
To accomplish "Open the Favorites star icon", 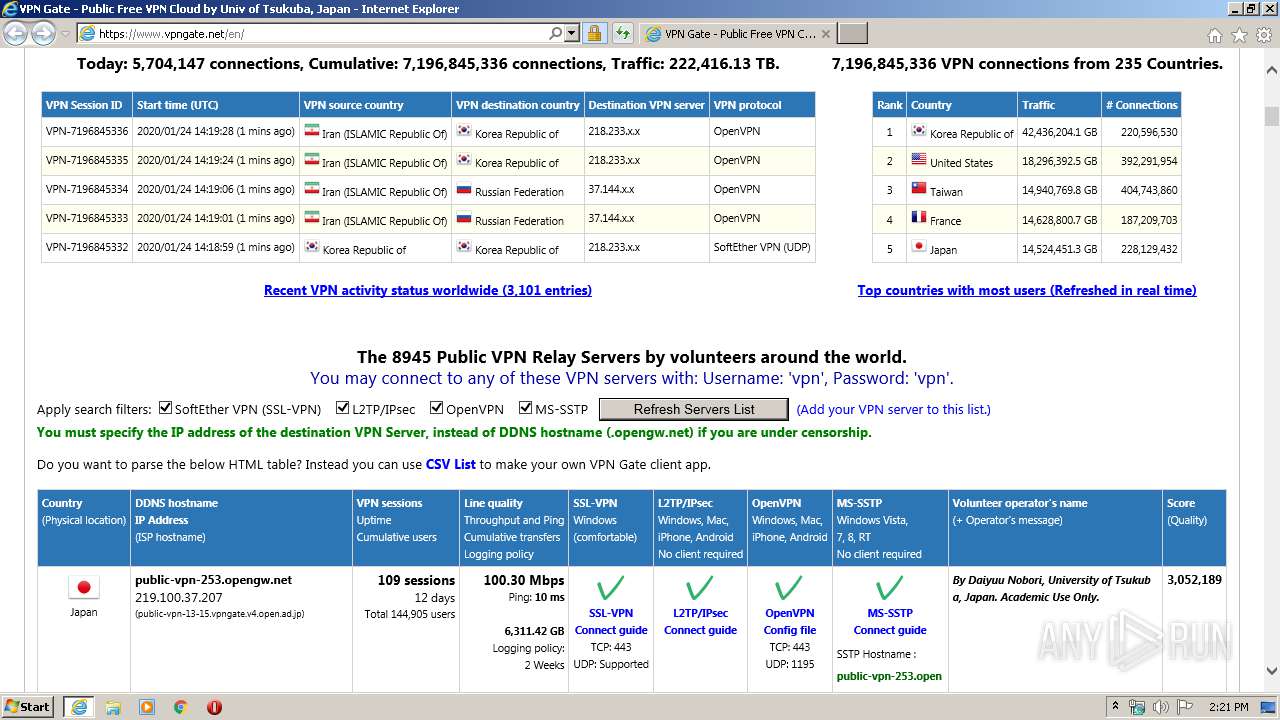I will click(1239, 34).
